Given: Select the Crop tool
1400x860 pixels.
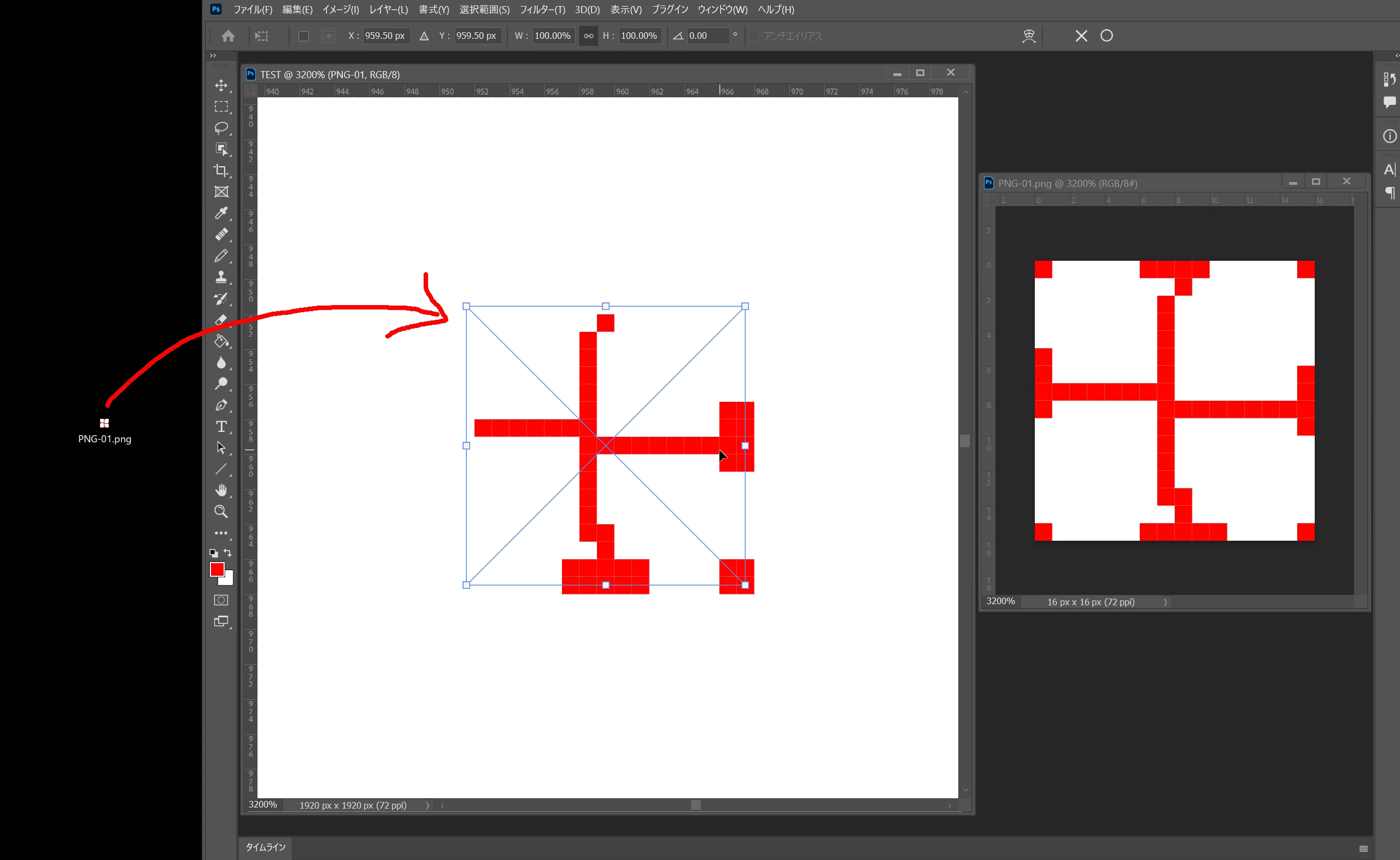Looking at the screenshot, I should click(x=221, y=171).
